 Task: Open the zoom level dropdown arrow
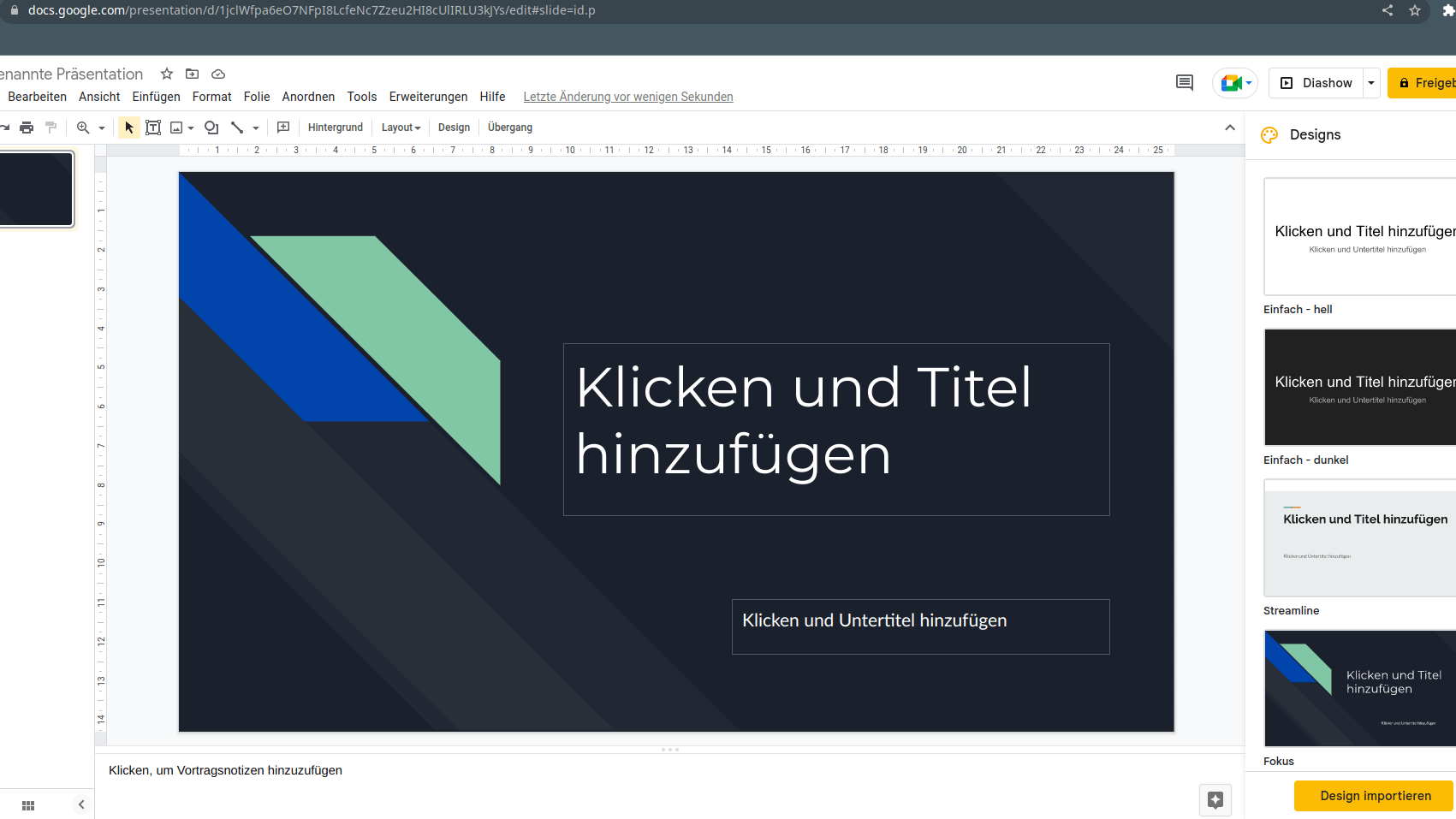click(102, 128)
